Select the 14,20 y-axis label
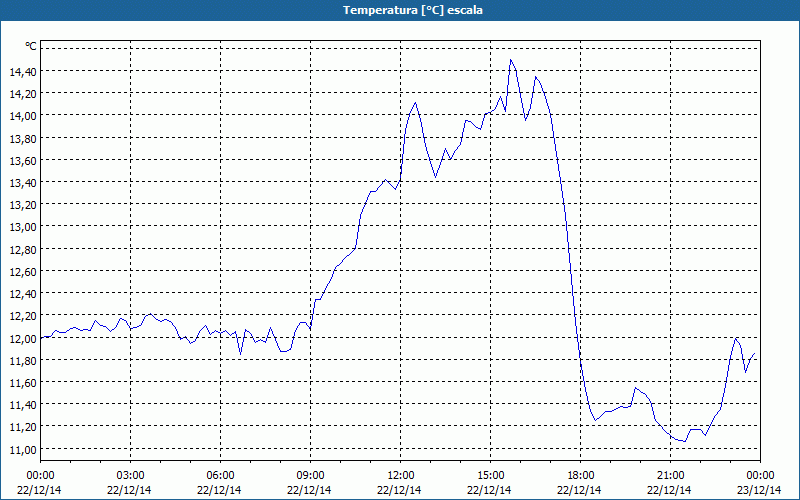 [x=23, y=93]
